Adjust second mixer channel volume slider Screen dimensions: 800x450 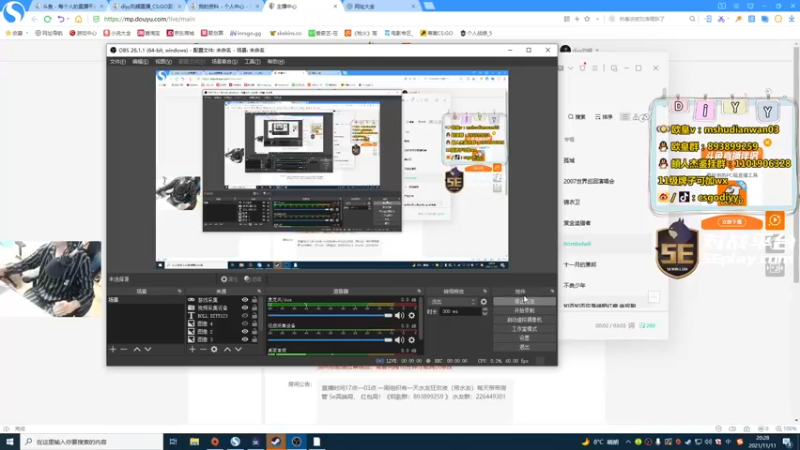[x=330, y=340]
